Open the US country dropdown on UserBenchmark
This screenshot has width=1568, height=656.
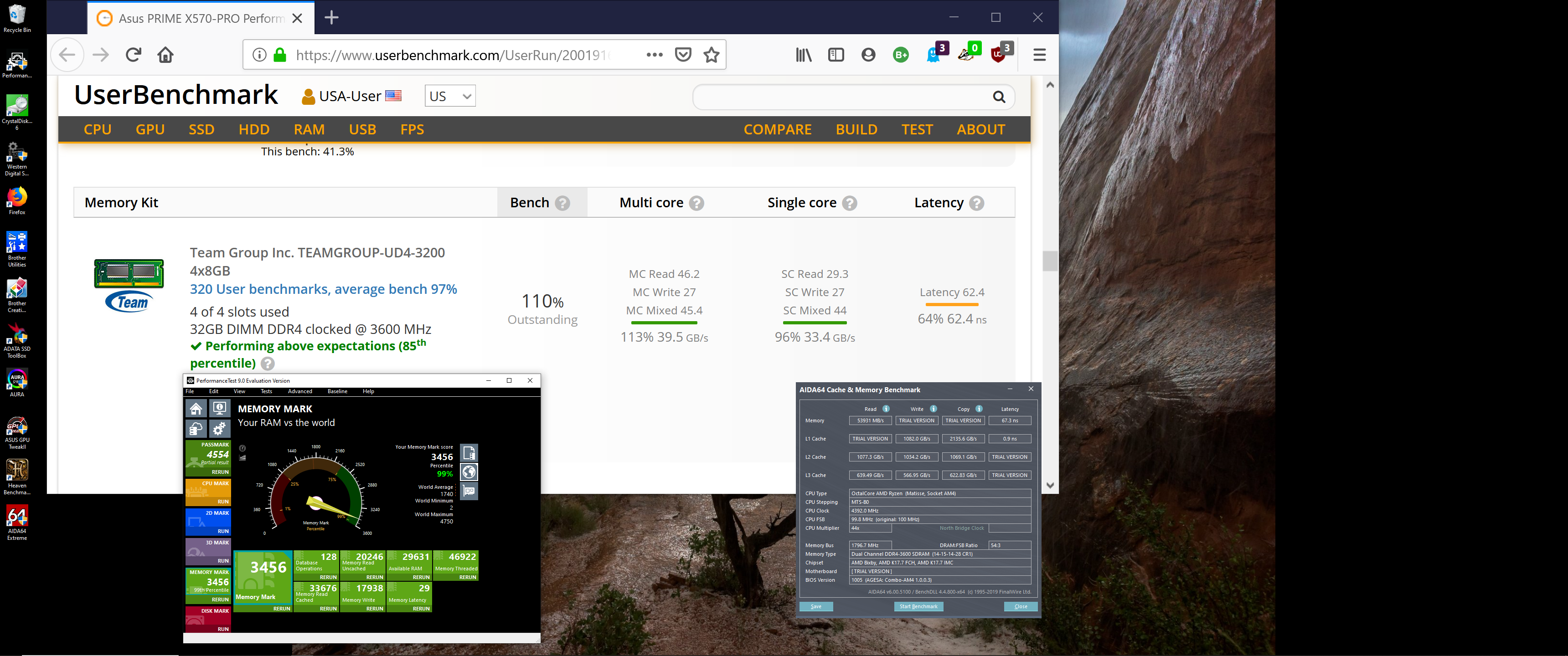tap(450, 96)
